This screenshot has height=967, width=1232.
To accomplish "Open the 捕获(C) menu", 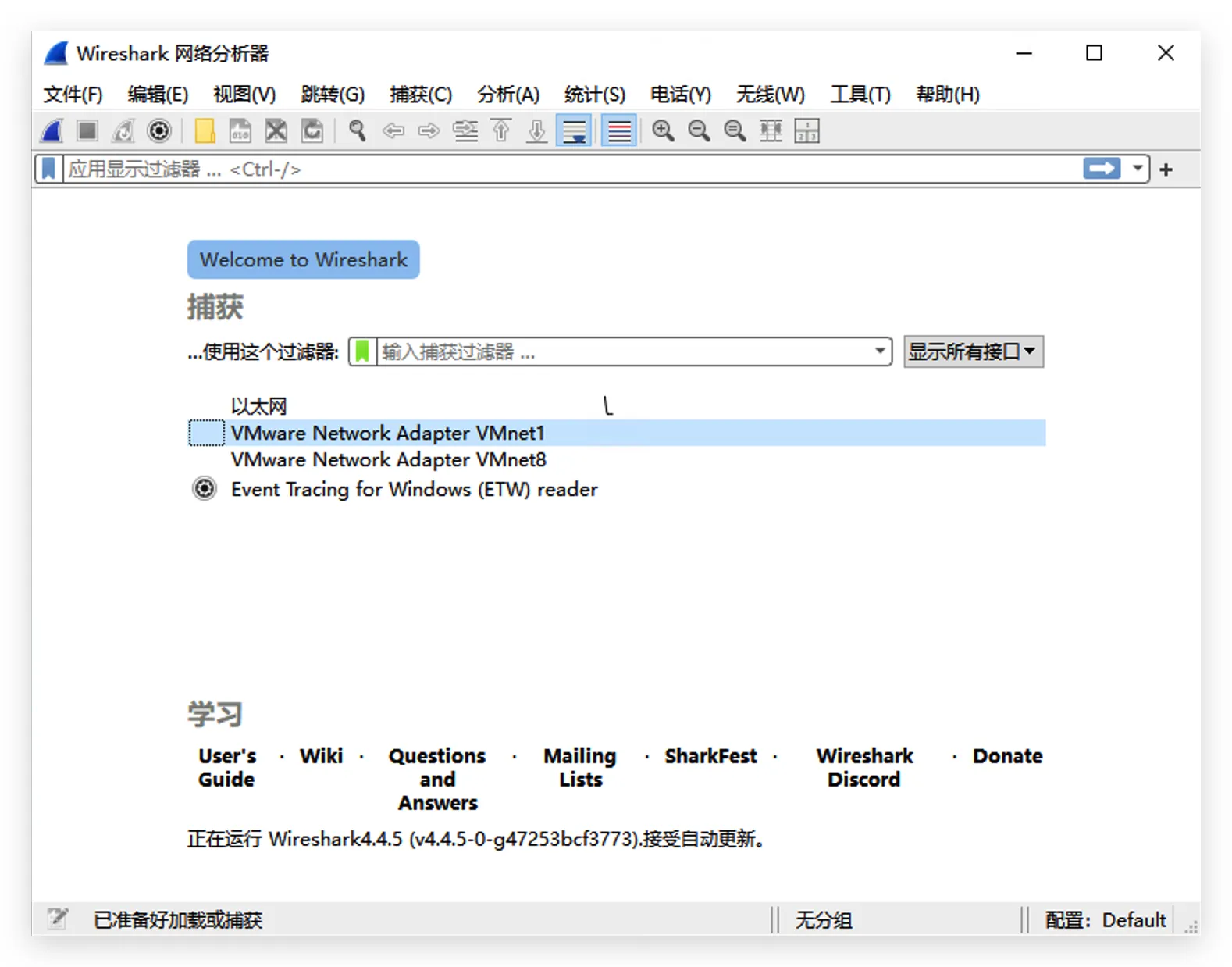I will pyautogui.click(x=421, y=95).
